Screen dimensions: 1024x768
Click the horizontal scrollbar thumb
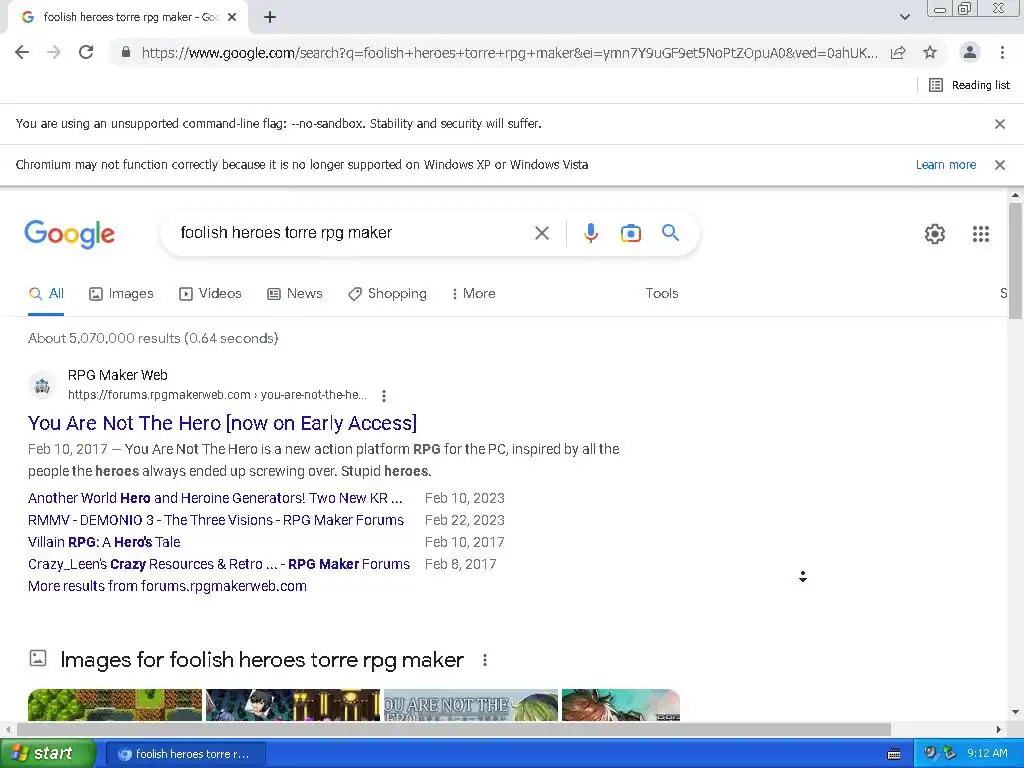(x=454, y=729)
